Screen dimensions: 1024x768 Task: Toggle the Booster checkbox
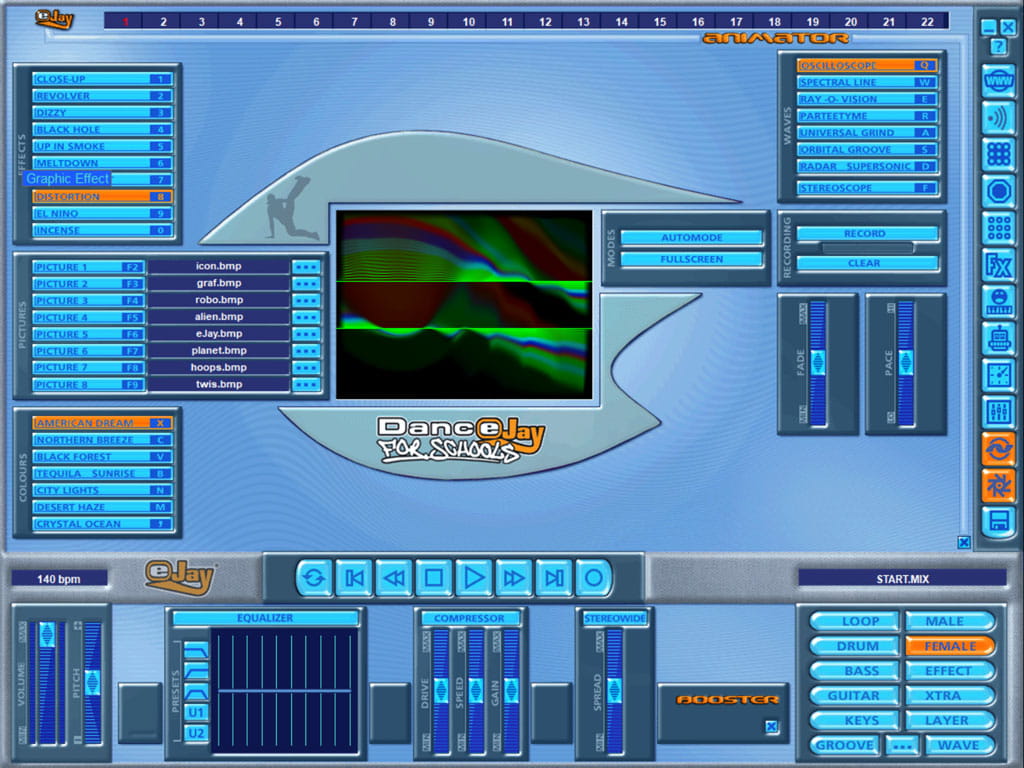point(771,727)
